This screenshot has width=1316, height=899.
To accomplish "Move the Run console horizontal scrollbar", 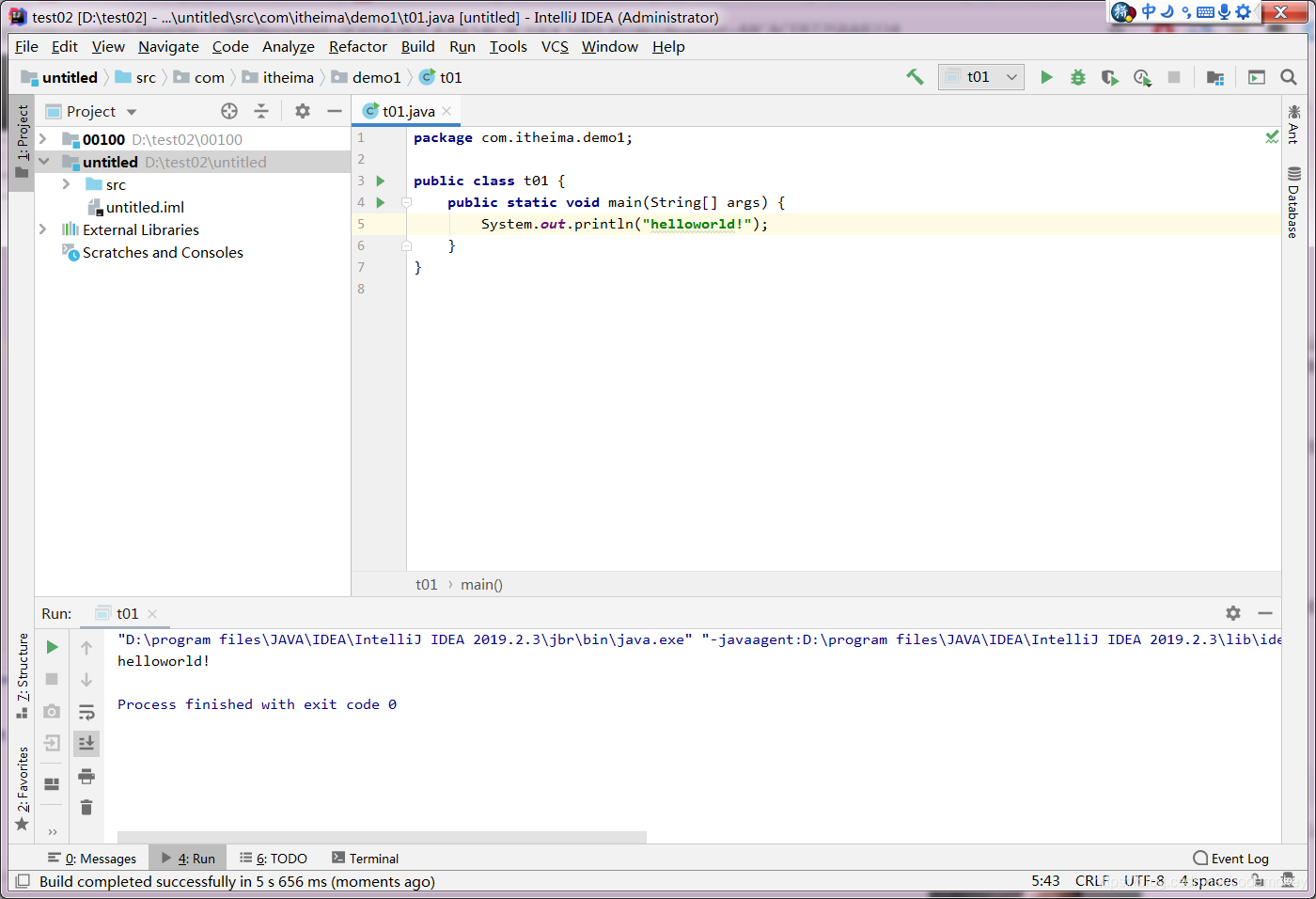I will click(x=382, y=837).
